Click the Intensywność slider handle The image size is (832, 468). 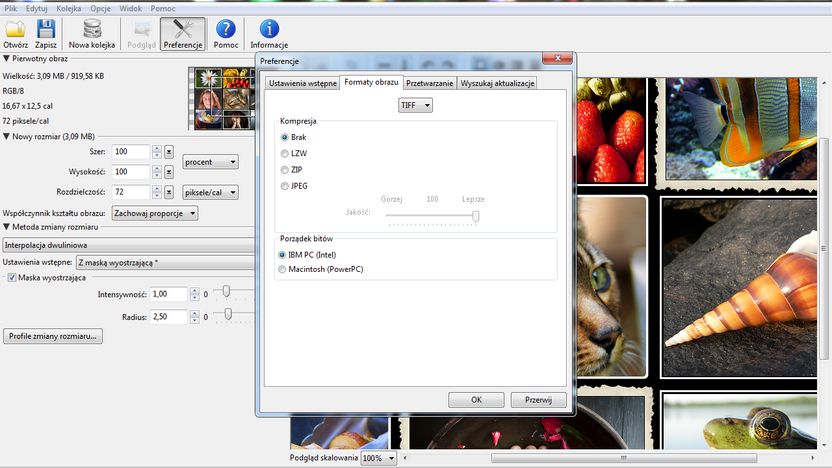[x=226, y=291]
